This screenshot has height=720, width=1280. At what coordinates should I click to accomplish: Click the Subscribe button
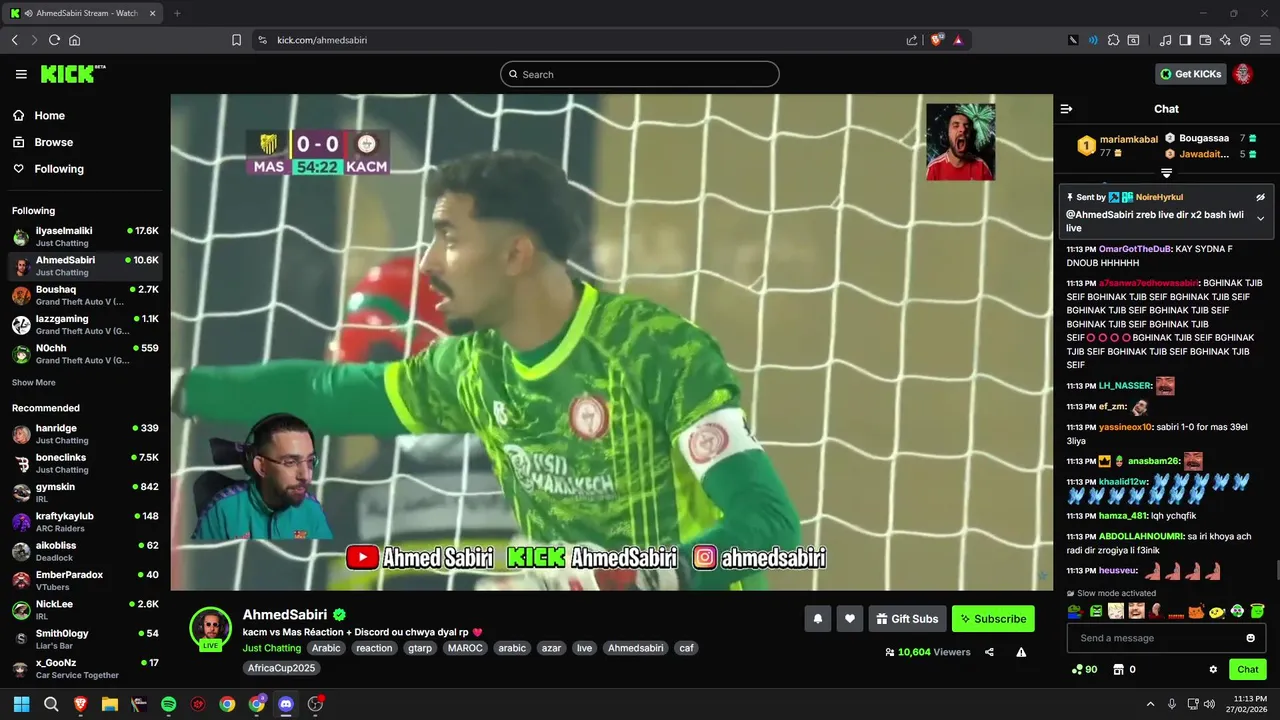point(993,619)
